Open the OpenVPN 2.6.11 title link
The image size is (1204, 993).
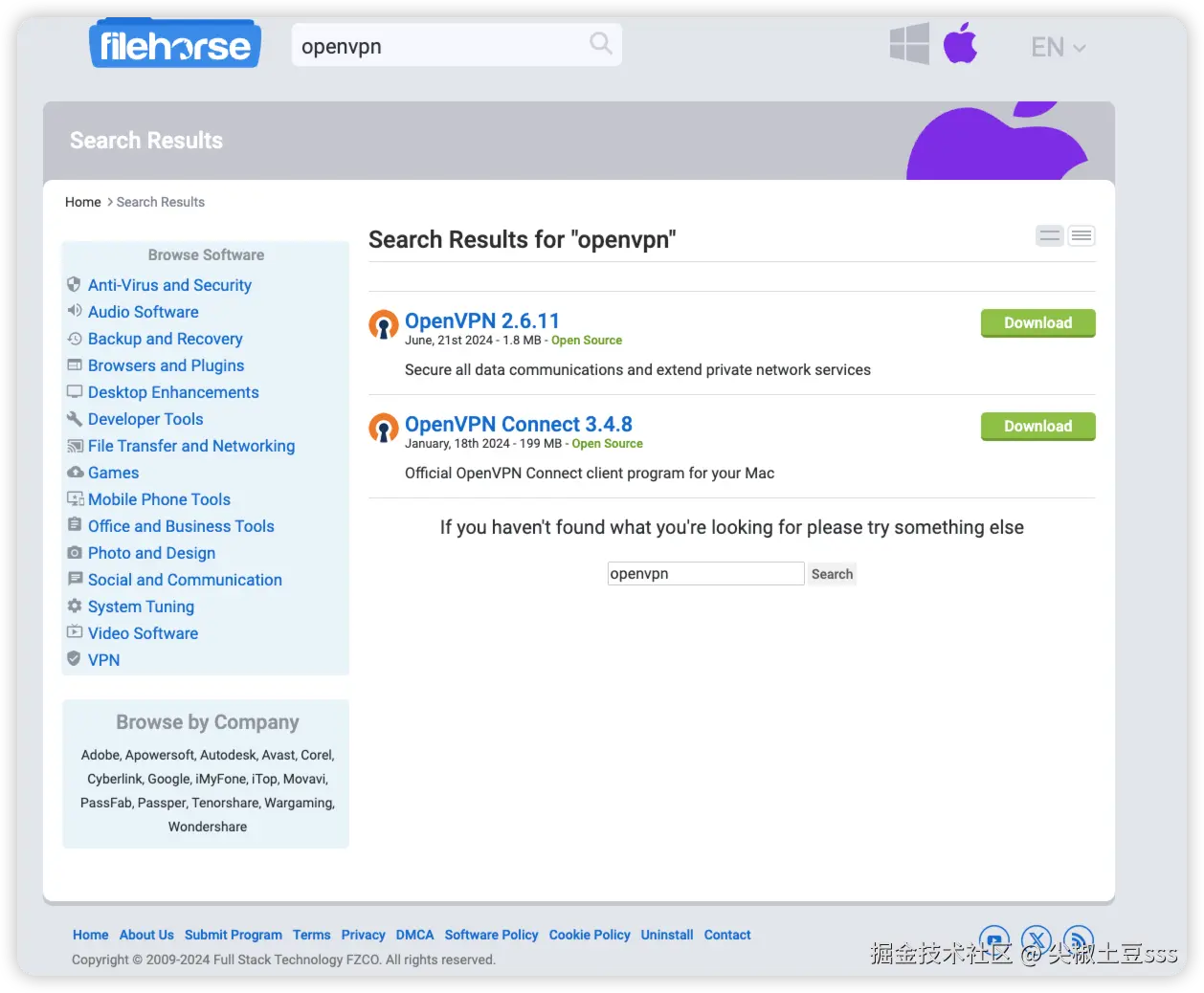pos(482,320)
